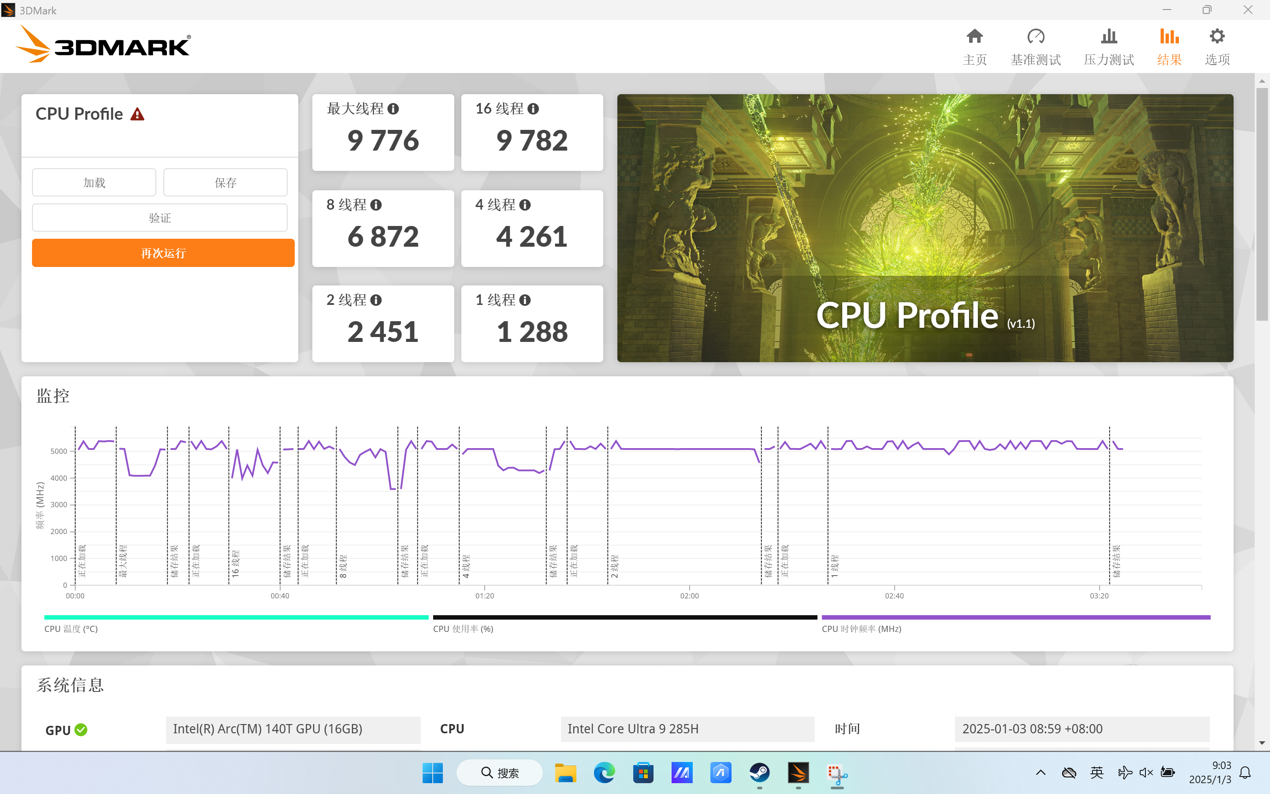This screenshot has width=1270, height=794.
Task: Click info icon beside 最大线程 score
Action: pos(393,109)
